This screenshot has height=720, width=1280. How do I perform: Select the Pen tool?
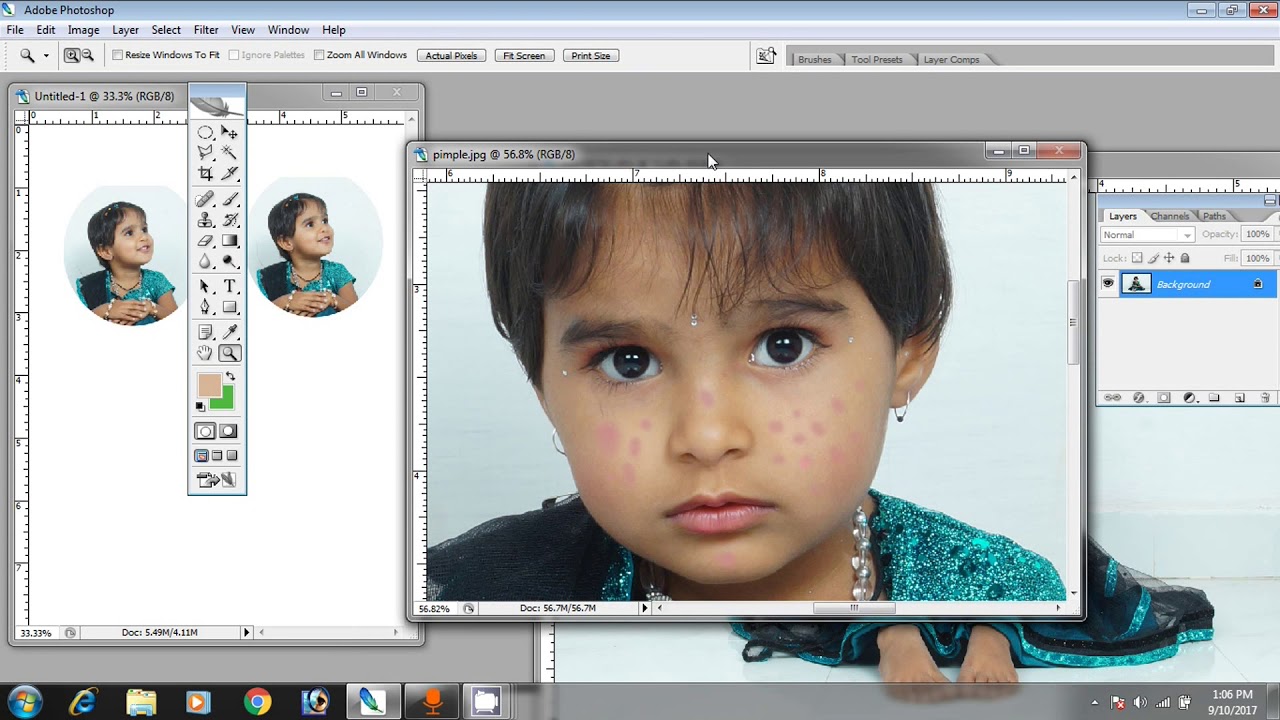tap(205, 308)
